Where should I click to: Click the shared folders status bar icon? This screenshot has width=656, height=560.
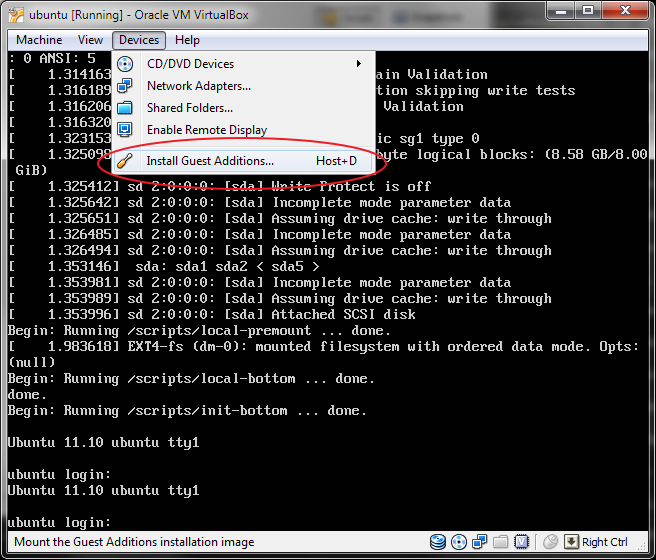[501, 542]
